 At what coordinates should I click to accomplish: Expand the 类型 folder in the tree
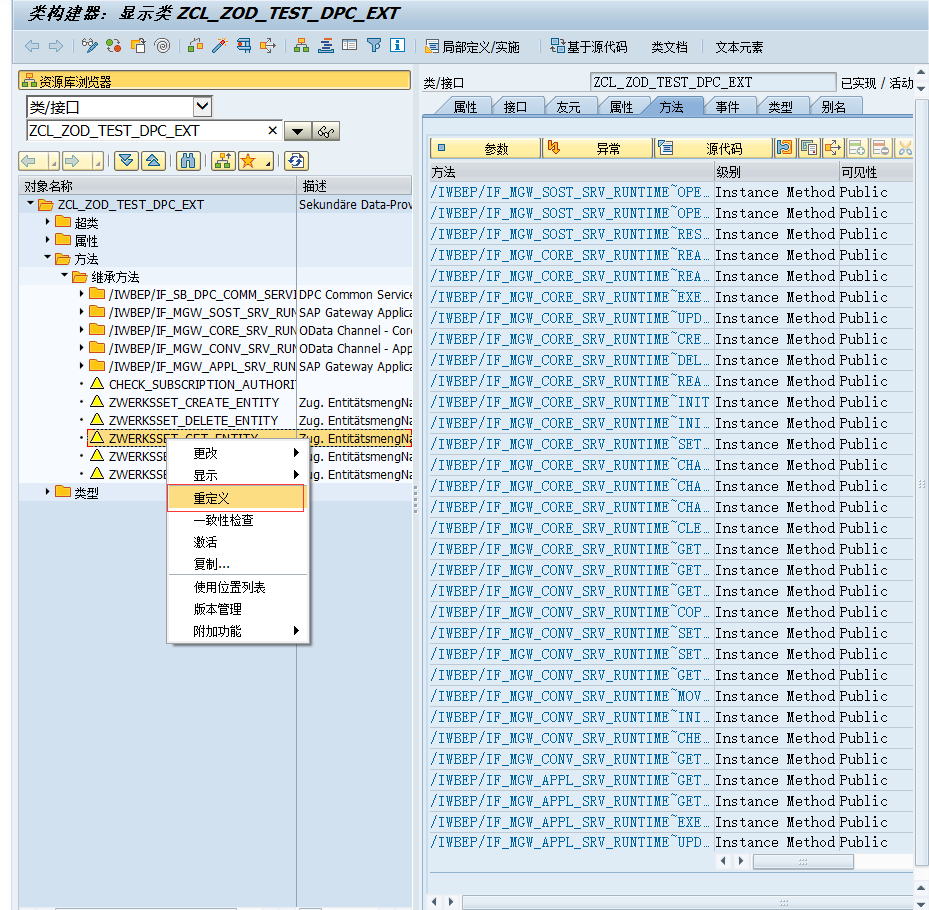point(47,492)
